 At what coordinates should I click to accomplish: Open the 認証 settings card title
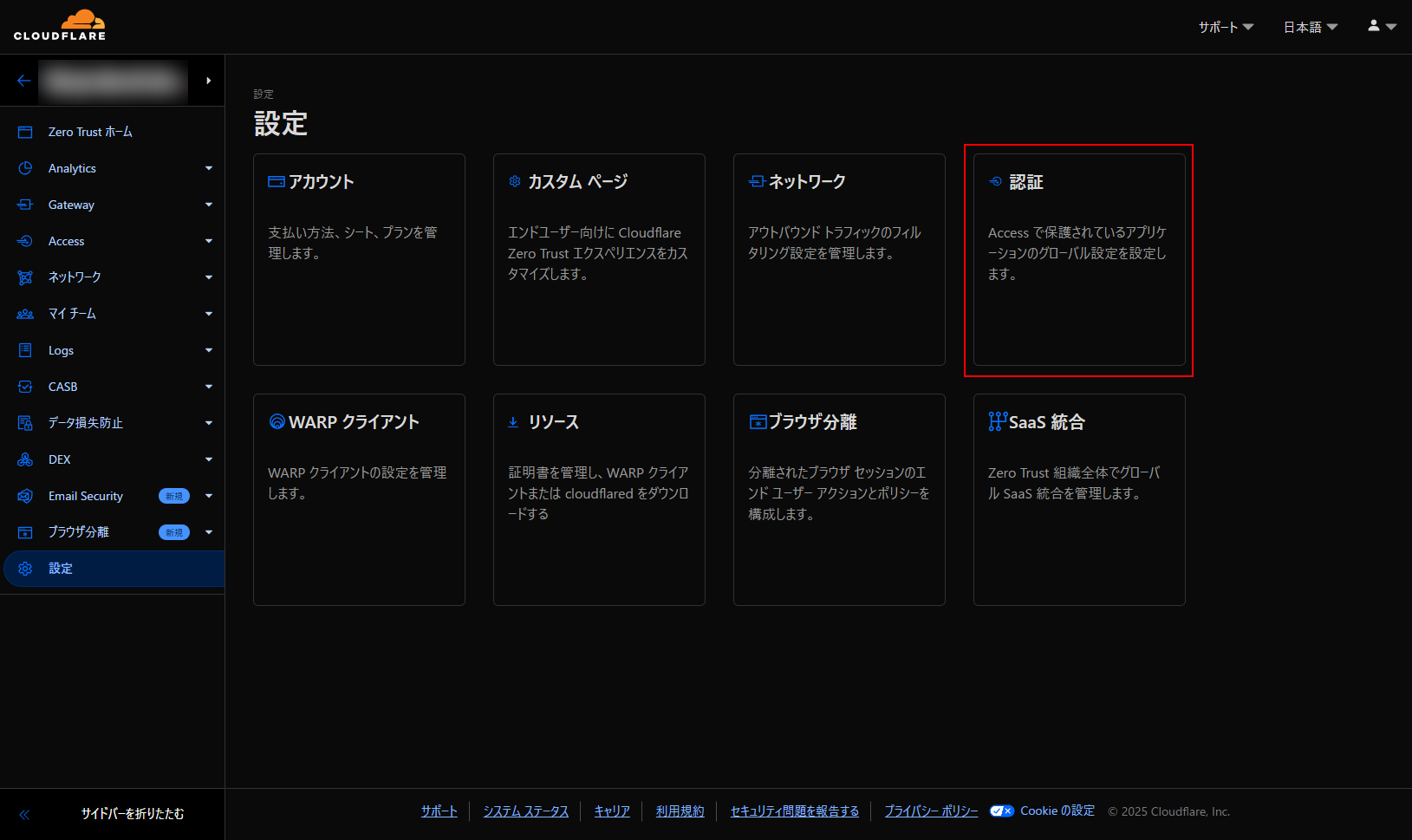tap(1026, 181)
